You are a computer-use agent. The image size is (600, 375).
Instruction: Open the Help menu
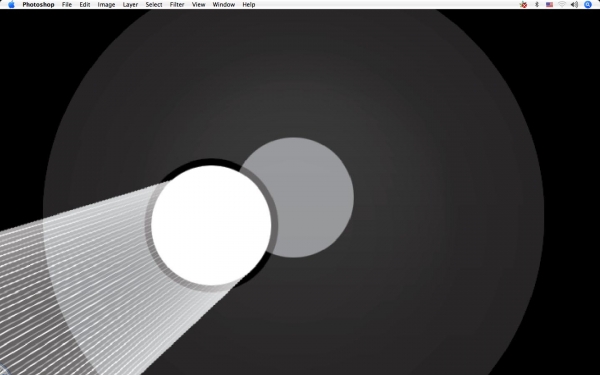249,5
